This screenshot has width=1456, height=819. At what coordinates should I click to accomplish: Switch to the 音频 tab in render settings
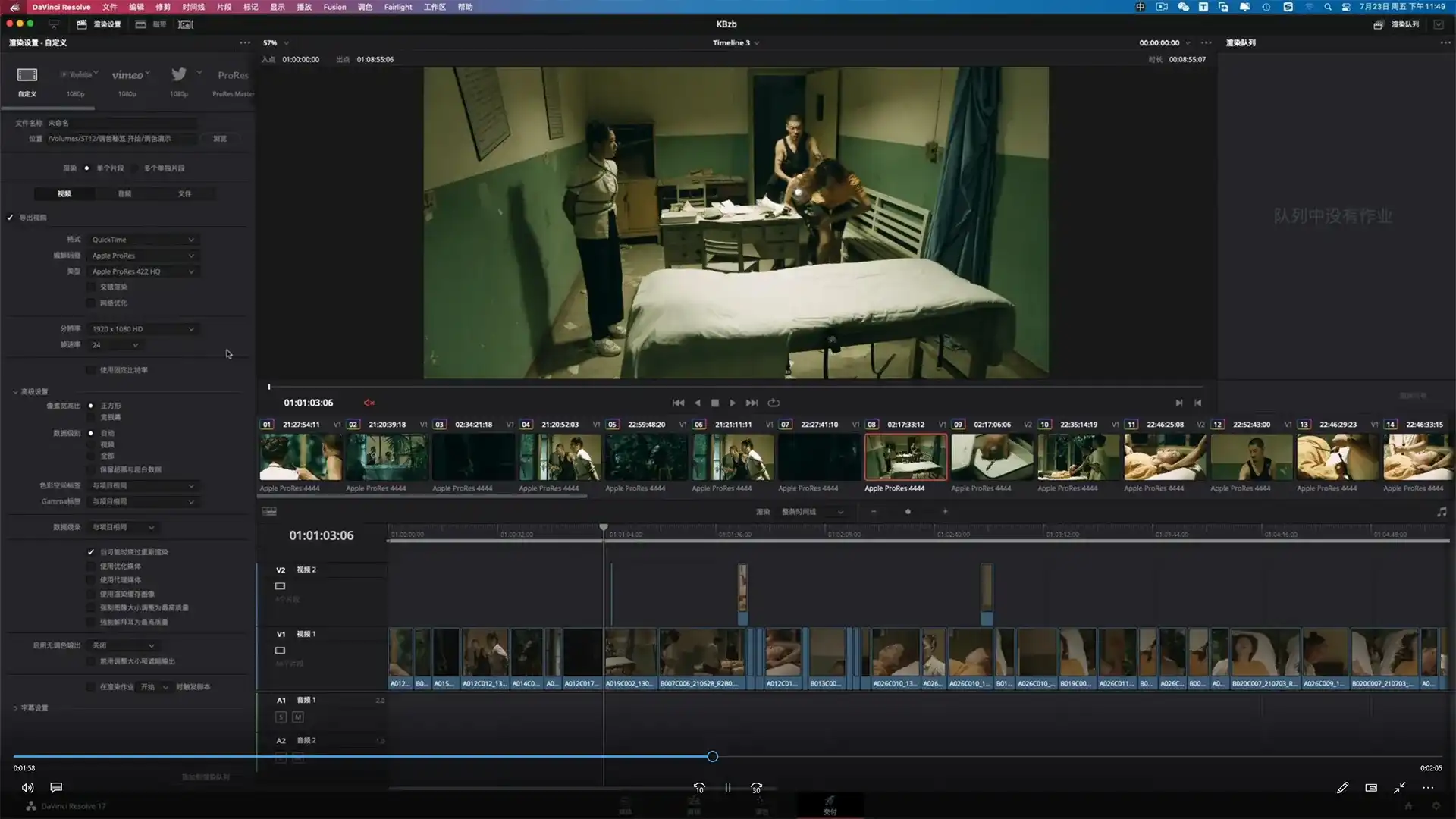pyautogui.click(x=125, y=193)
